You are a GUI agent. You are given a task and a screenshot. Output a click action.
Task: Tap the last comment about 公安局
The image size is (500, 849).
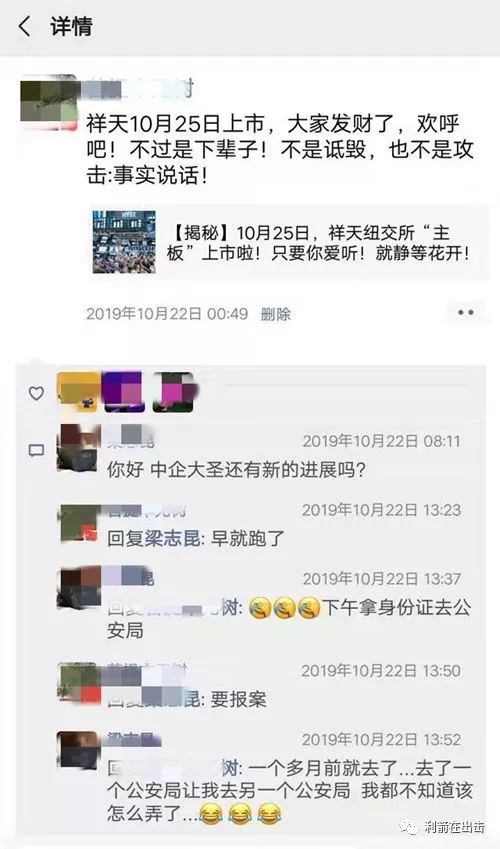point(290,791)
